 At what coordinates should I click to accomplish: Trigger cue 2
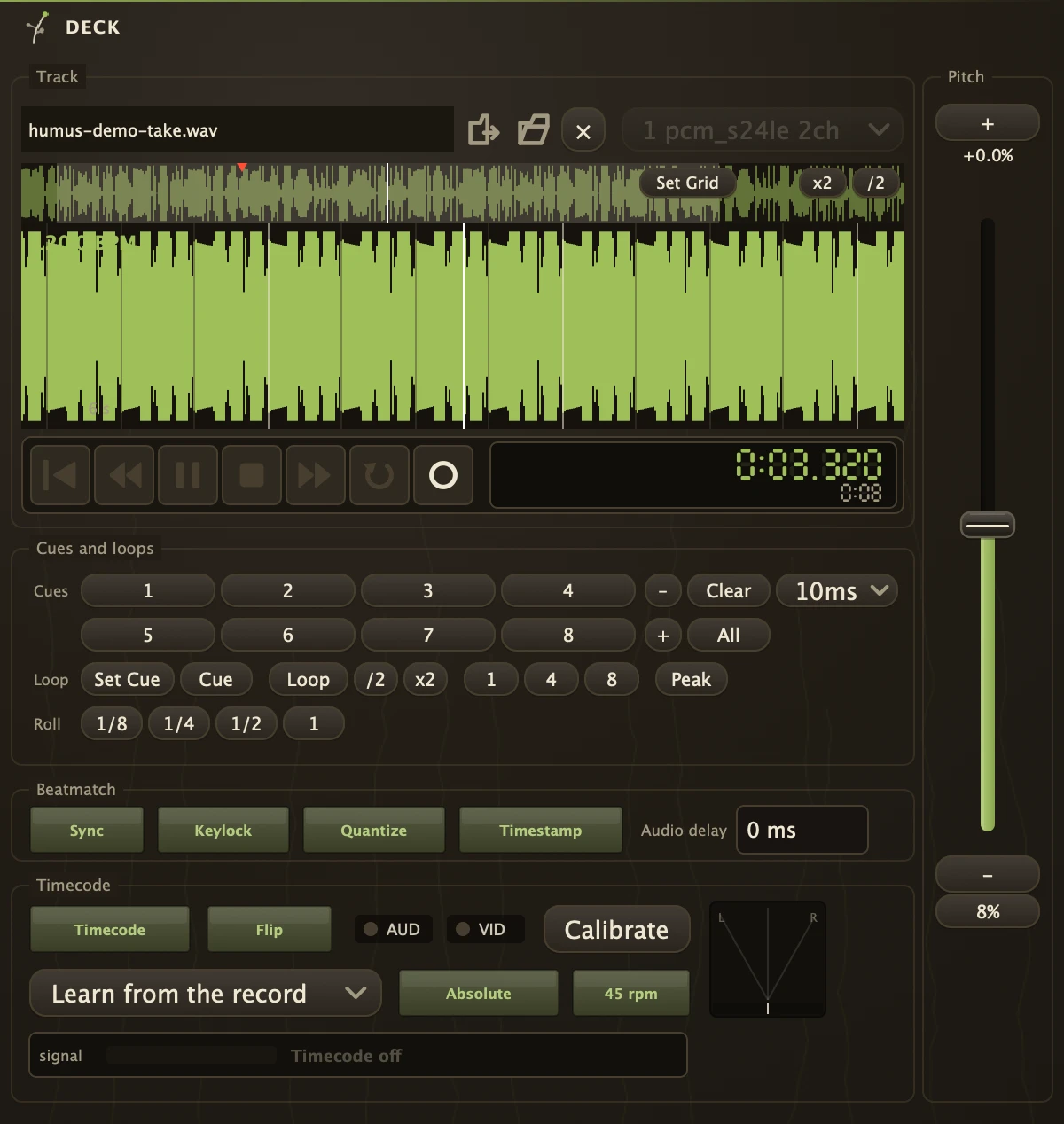tap(288, 591)
